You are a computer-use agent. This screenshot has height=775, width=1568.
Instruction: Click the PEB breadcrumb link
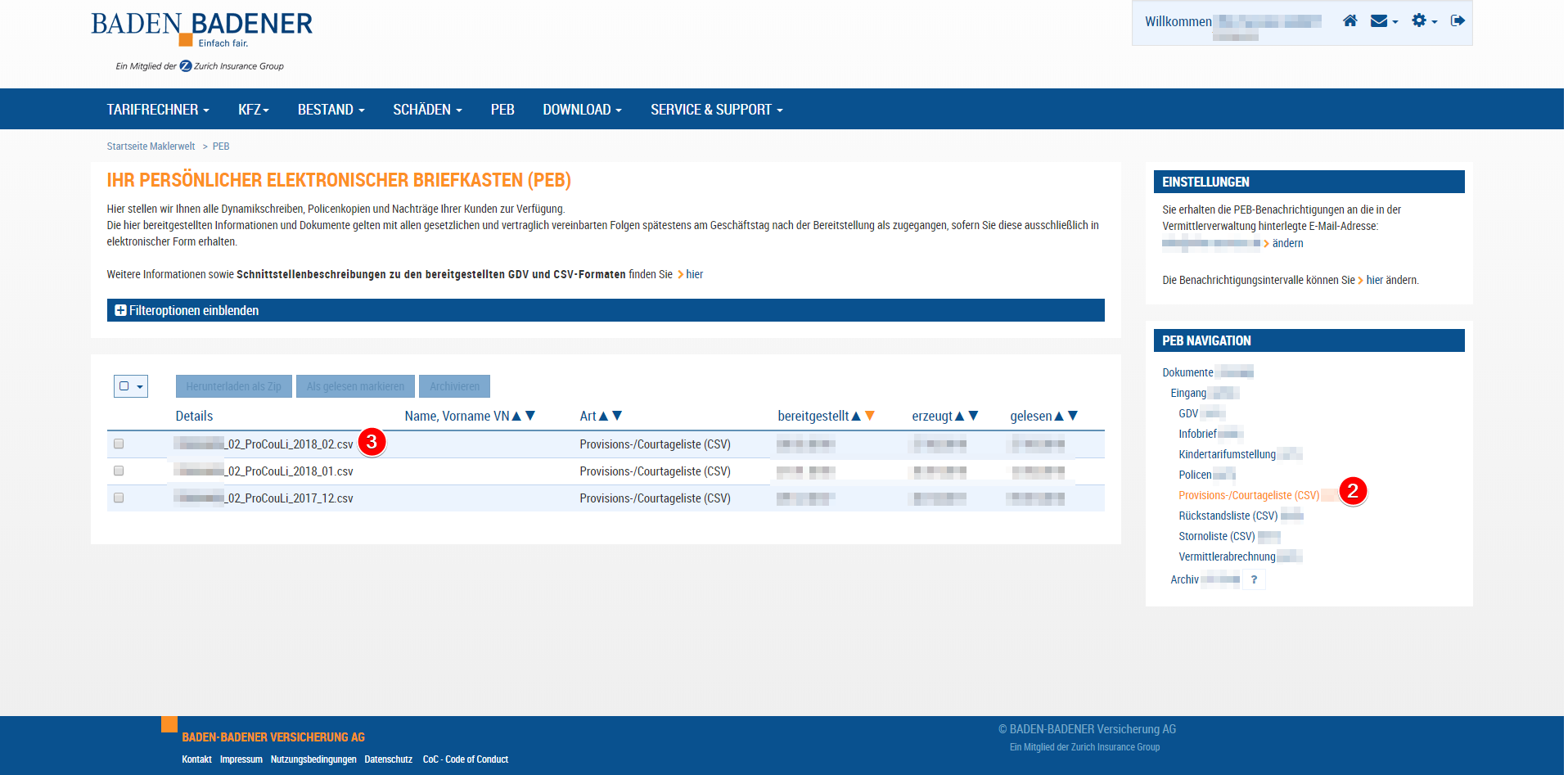221,146
